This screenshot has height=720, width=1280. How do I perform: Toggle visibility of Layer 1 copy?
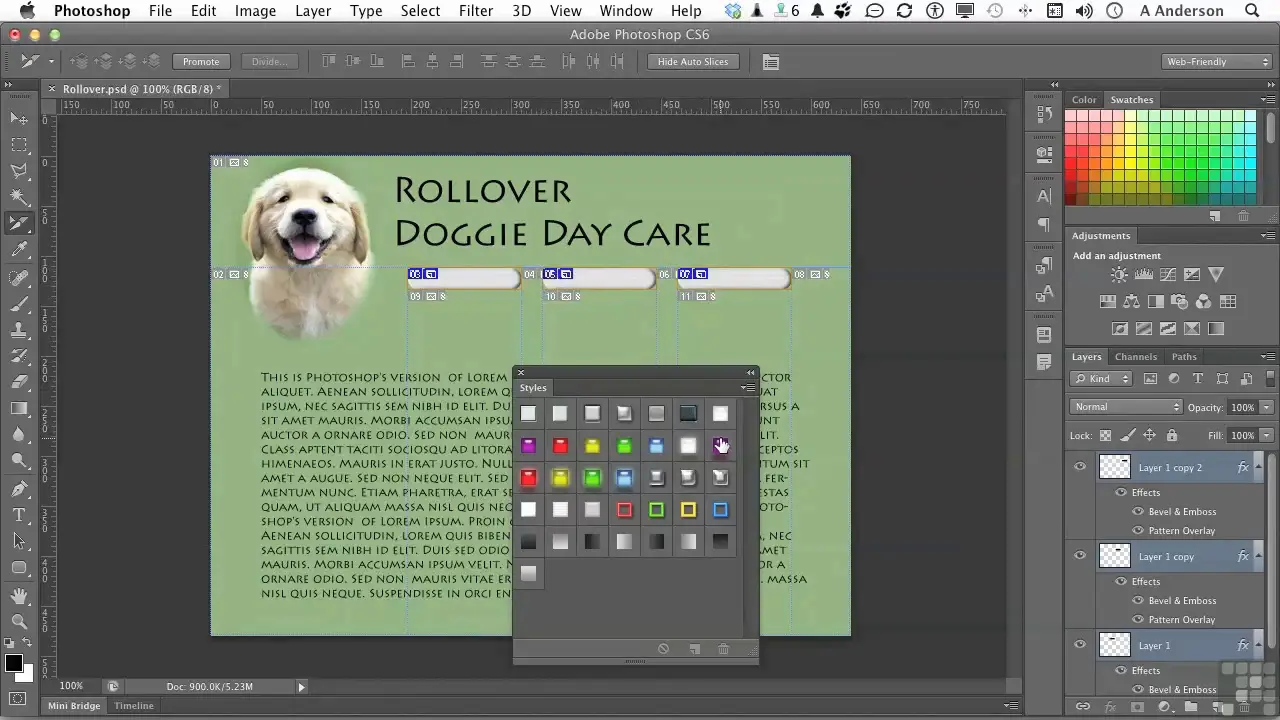click(x=1080, y=556)
